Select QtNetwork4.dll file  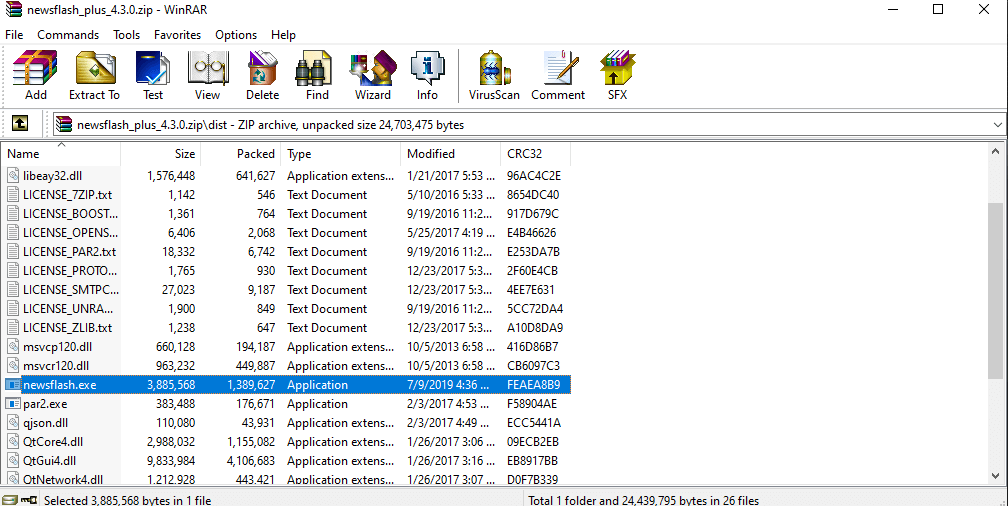point(63,480)
